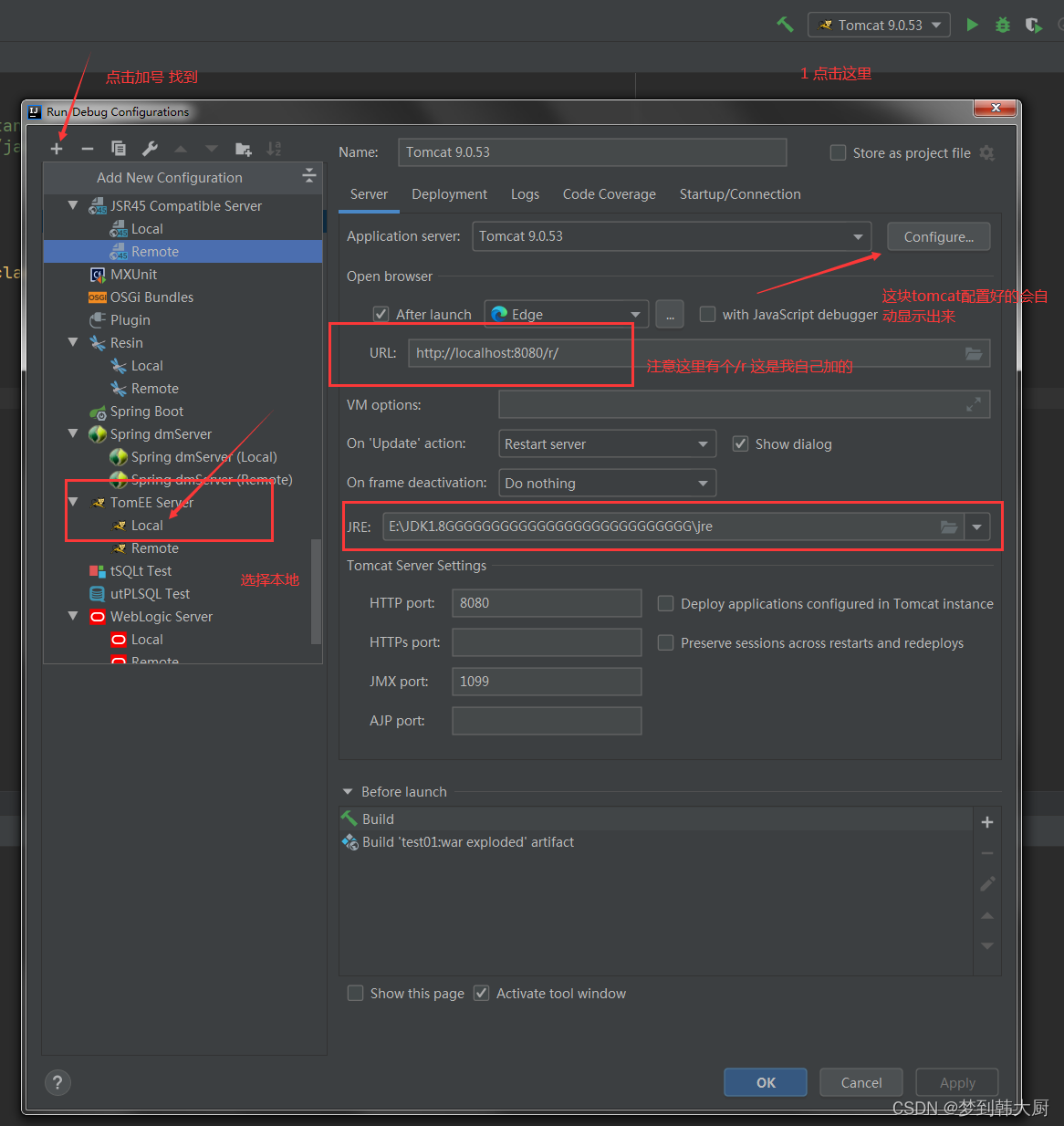
Task: Collapse the TomEE Server tree node
Action: [73, 502]
